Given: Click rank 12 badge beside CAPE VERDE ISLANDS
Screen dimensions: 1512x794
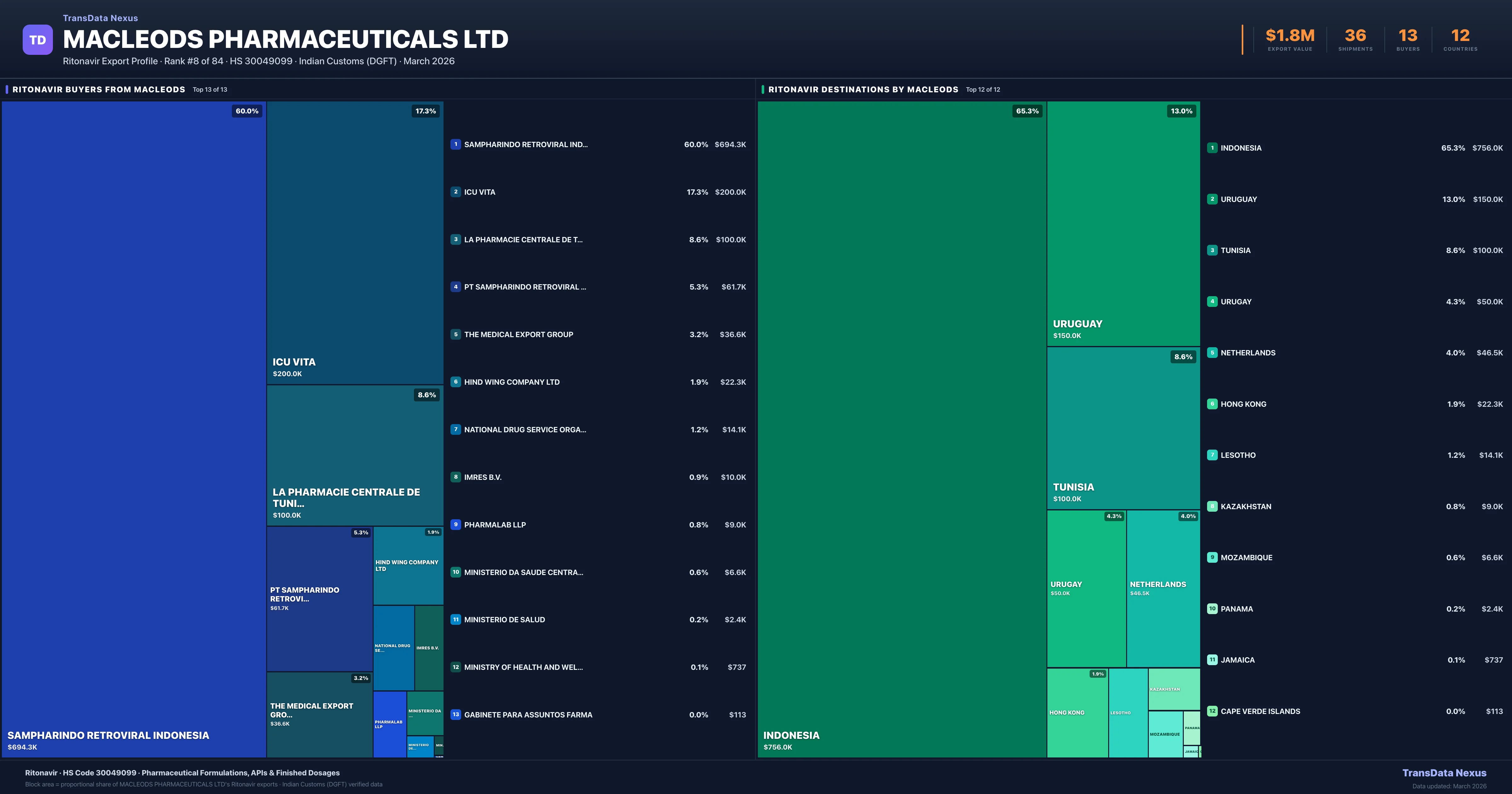Looking at the screenshot, I should [x=1212, y=711].
